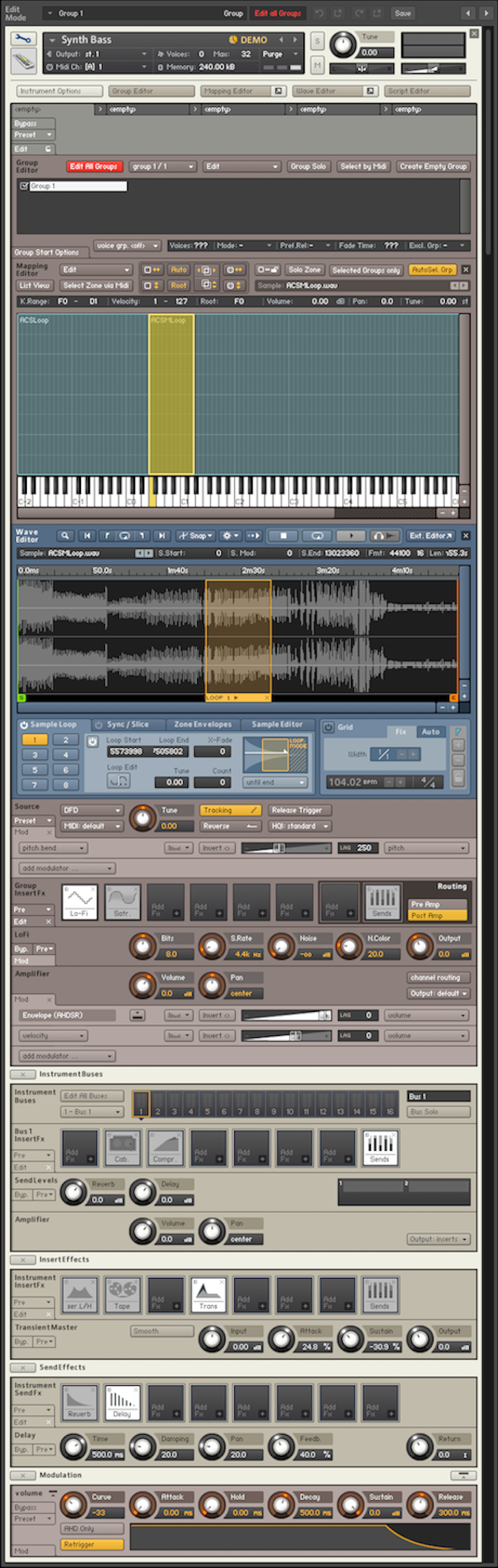498x1568 pixels.
Task: Expand the Snap dropdown in Wave Editor
Action: pyautogui.click(x=196, y=535)
